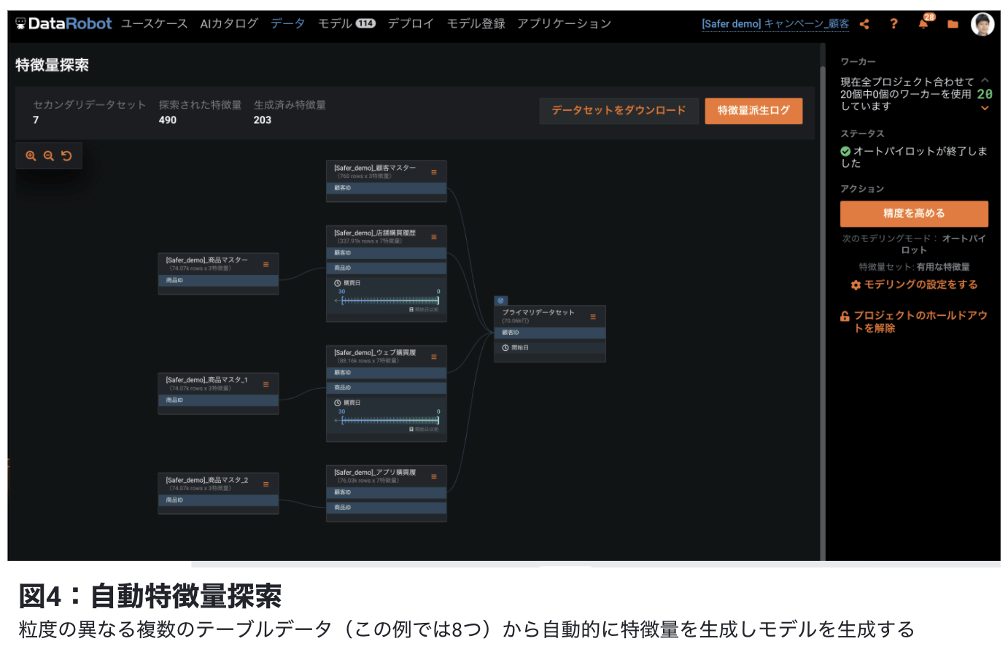This screenshot has height=652, width=1008.
Task: Open the アプリケーション tab
Action: click(x=564, y=24)
